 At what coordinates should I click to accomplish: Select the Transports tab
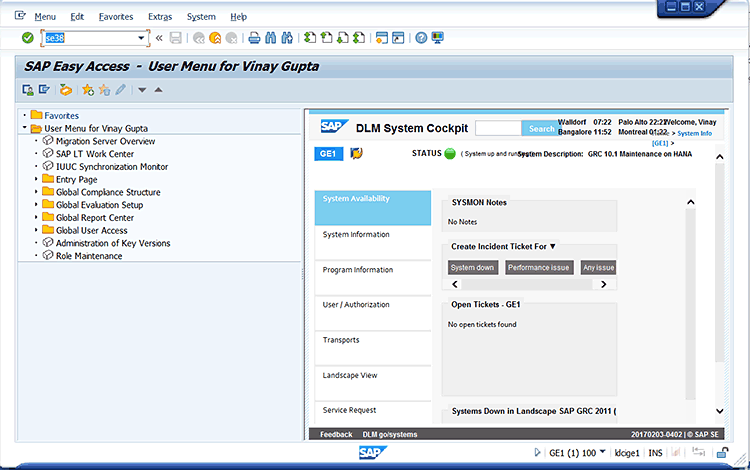coord(373,349)
